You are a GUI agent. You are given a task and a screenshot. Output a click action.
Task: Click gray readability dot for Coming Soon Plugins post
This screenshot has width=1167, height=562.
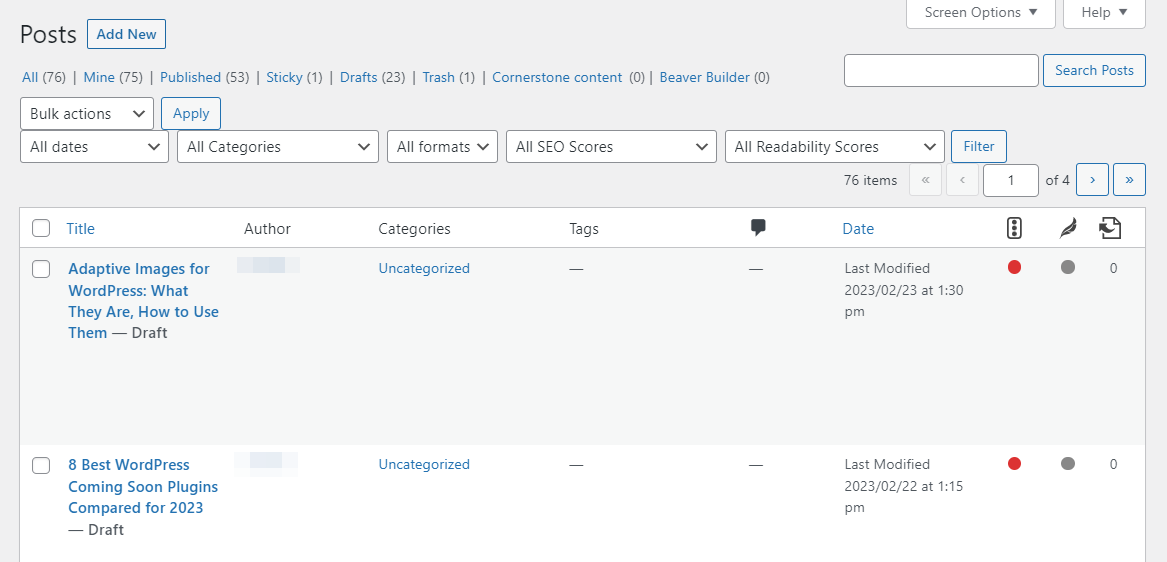[x=1068, y=463]
